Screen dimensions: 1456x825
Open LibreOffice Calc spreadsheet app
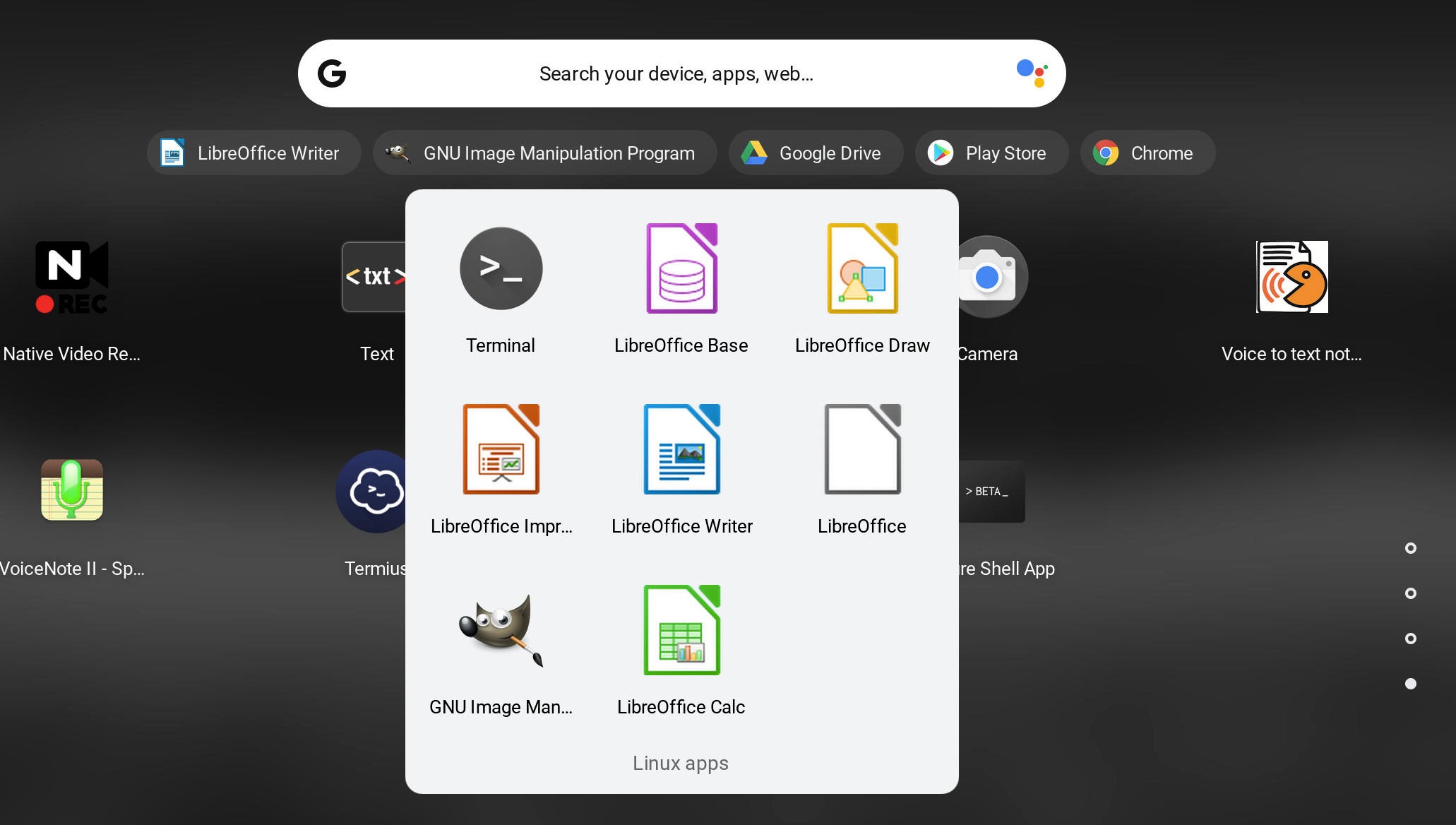(x=681, y=630)
